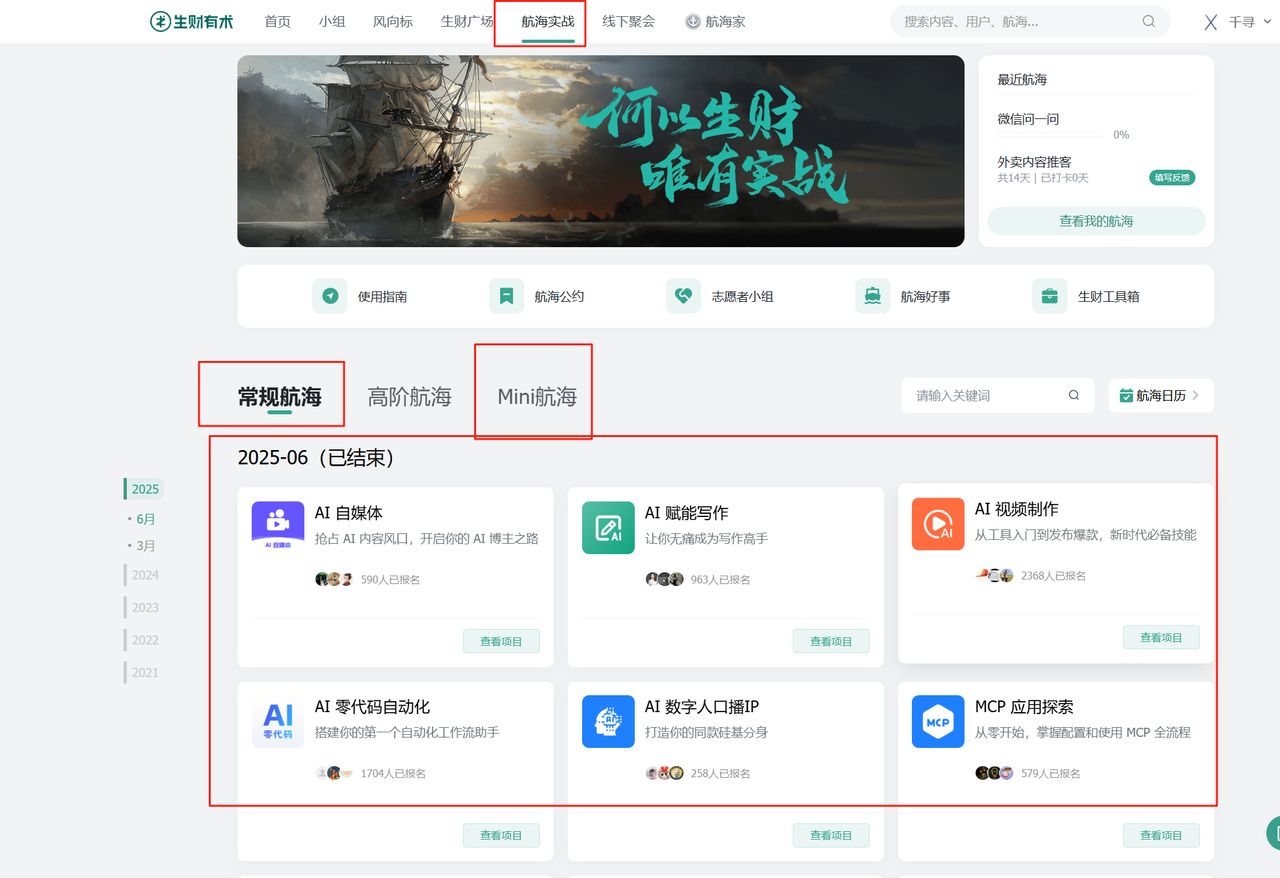This screenshot has height=878, width=1280.
Task: Click the MCP 应用探索 participant avatars
Action: coord(995,773)
